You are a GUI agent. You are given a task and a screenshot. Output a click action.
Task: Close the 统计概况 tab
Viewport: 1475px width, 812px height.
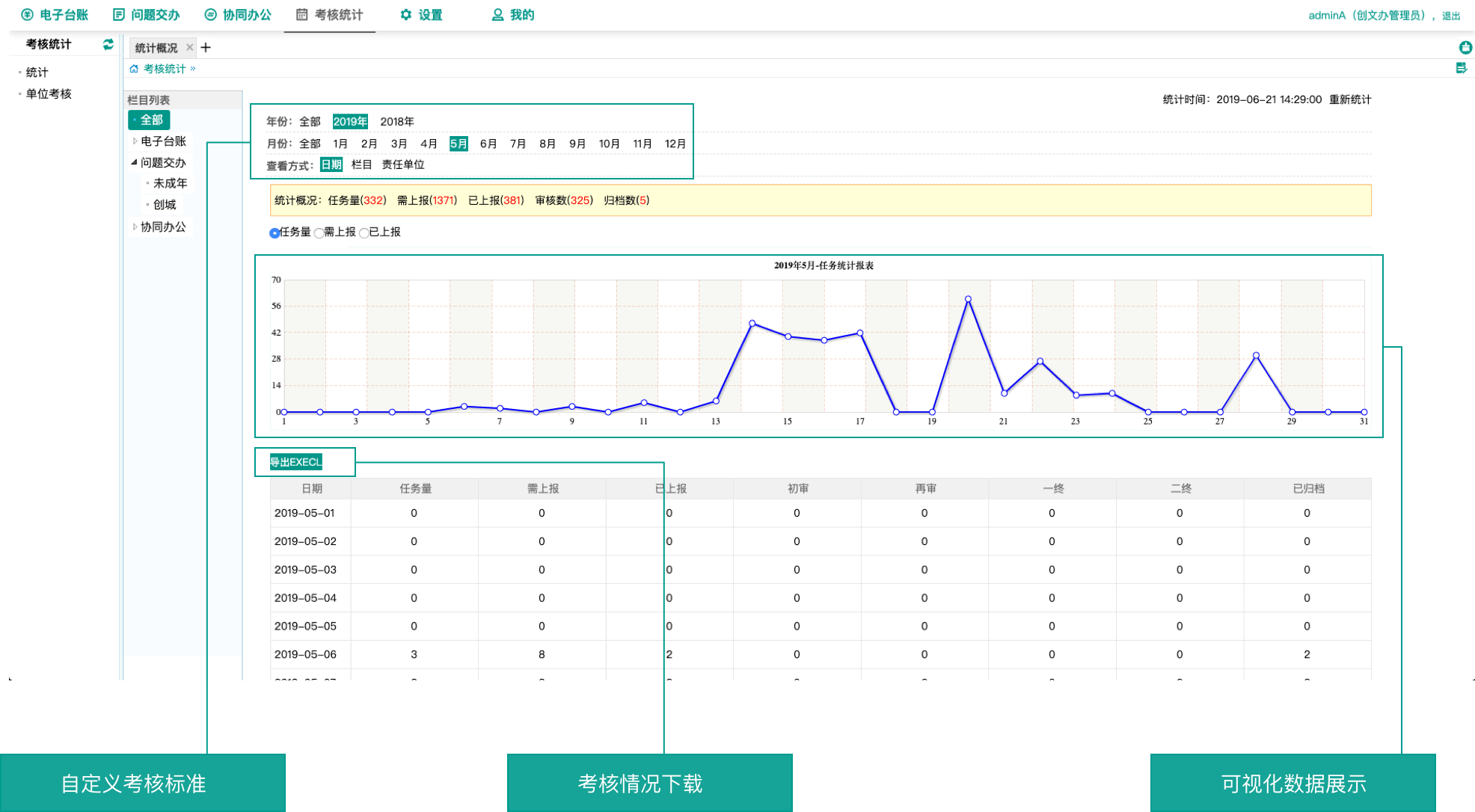pyautogui.click(x=190, y=48)
